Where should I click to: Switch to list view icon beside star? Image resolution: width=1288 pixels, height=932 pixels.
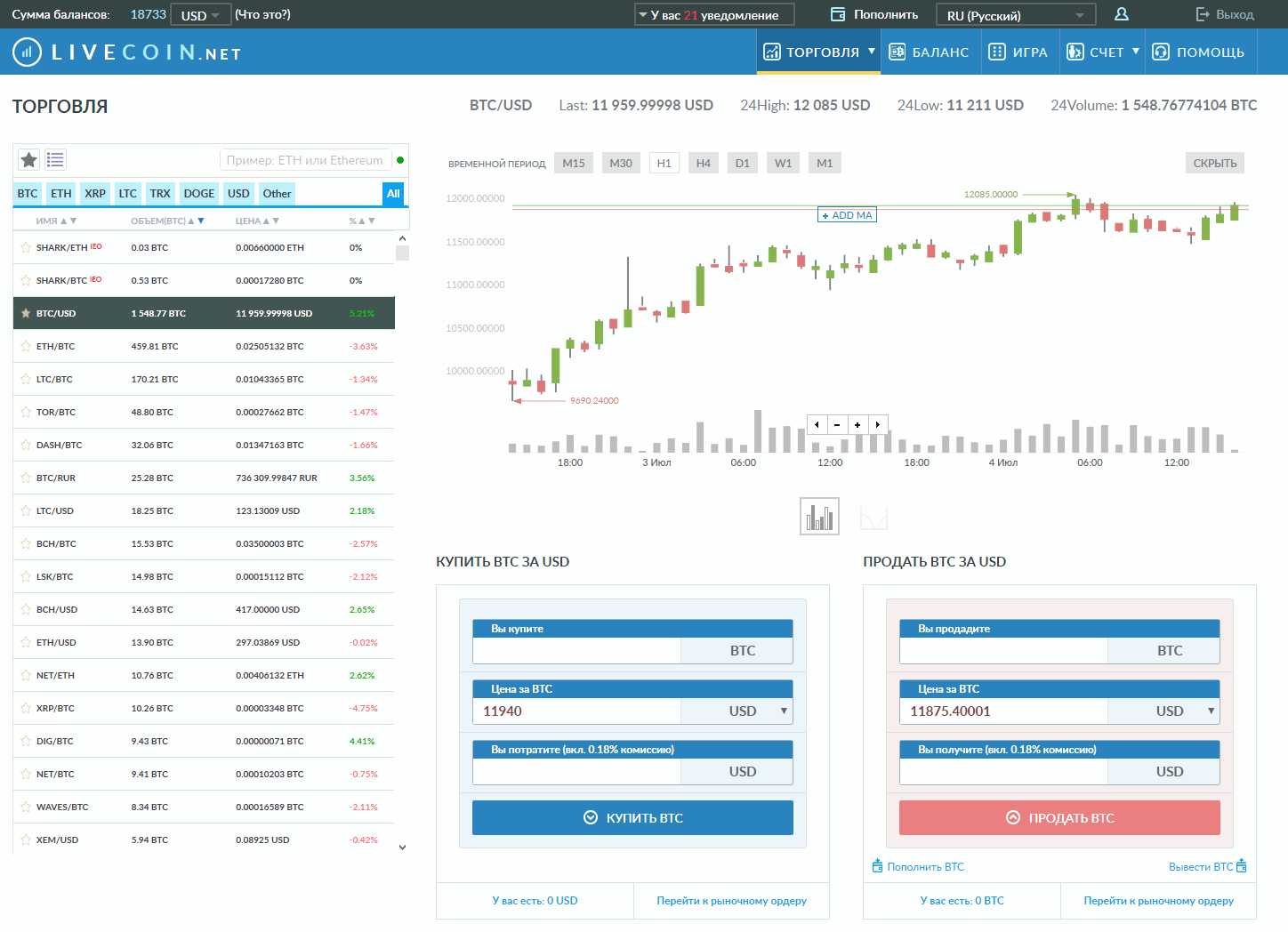pyautogui.click(x=55, y=160)
